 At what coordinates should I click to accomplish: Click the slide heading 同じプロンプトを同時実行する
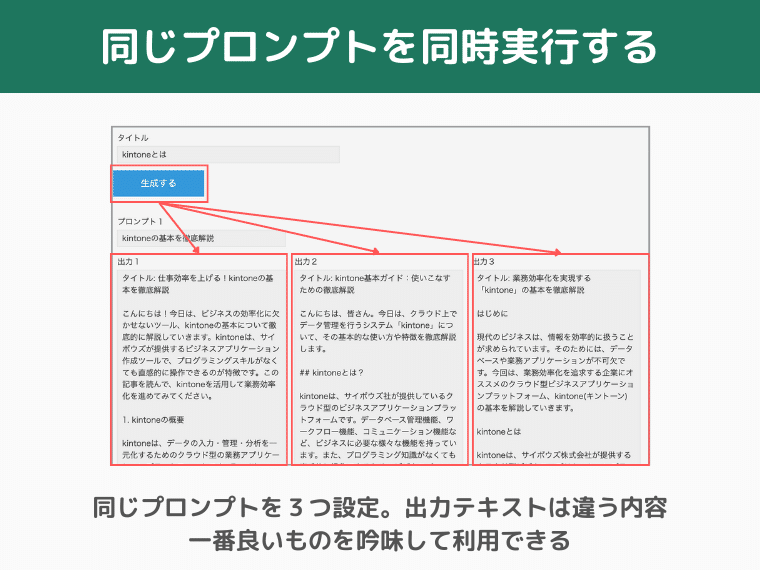coord(380,47)
